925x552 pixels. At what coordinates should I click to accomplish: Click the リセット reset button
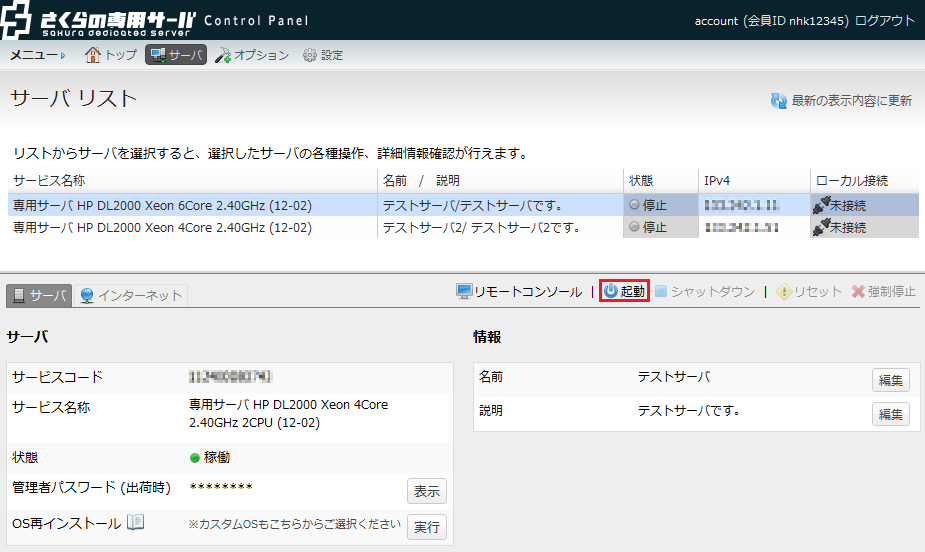(809, 292)
